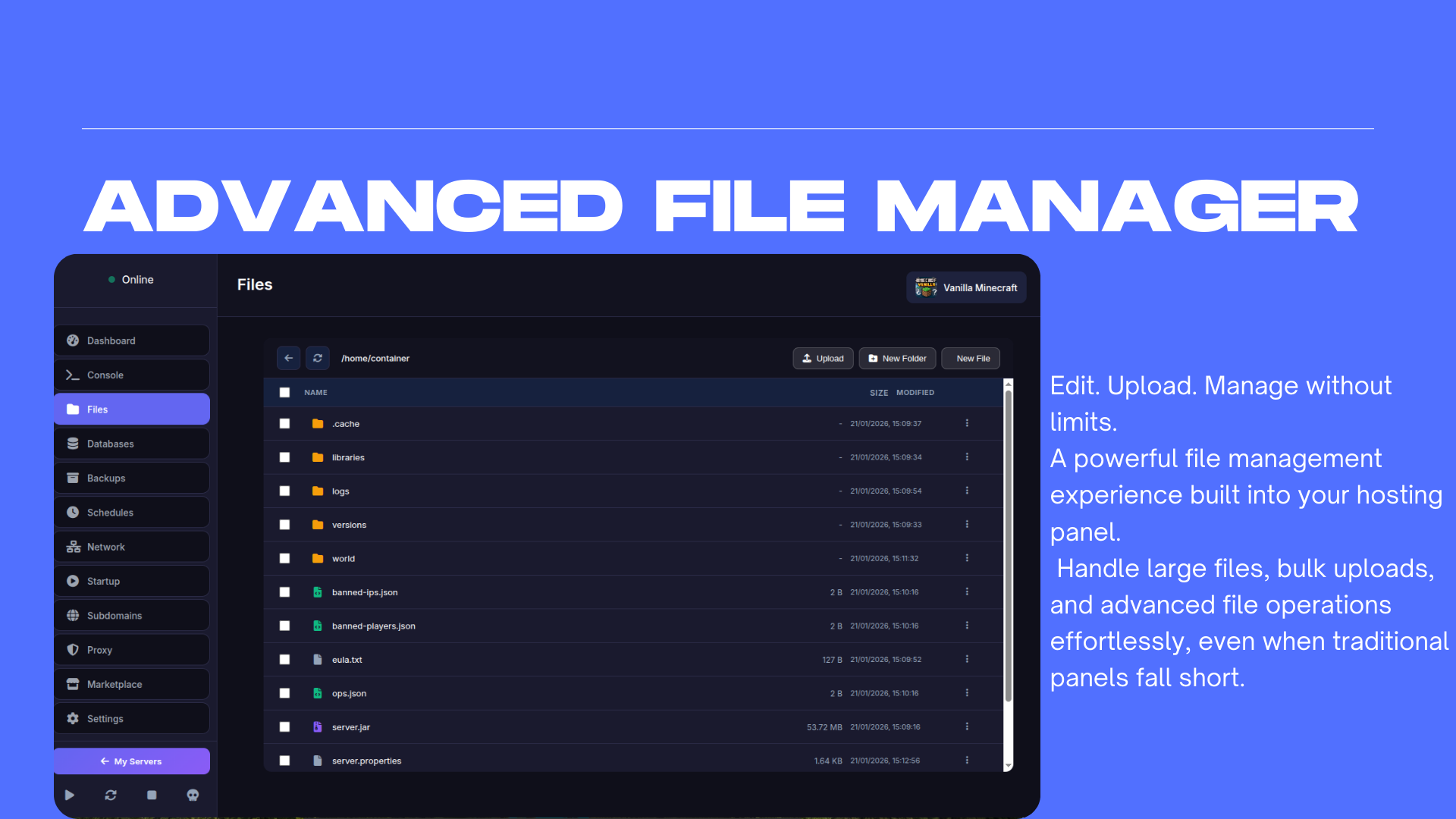This screenshot has height=819, width=1456.
Task: Click the world folder icon
Action: coord(318,558)
